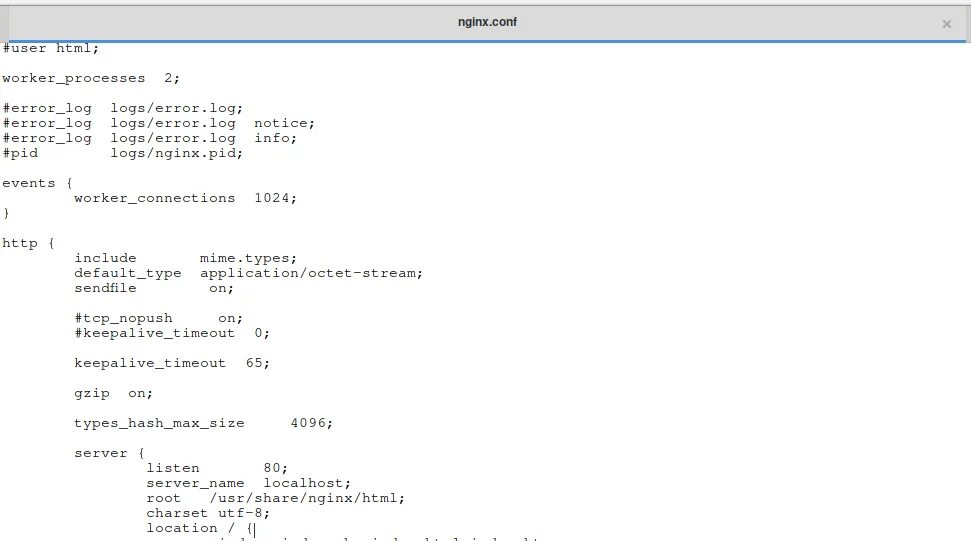Click the '#tcp_nopush on;' line
Screen dimensions: 971x541
pos(159,318)
